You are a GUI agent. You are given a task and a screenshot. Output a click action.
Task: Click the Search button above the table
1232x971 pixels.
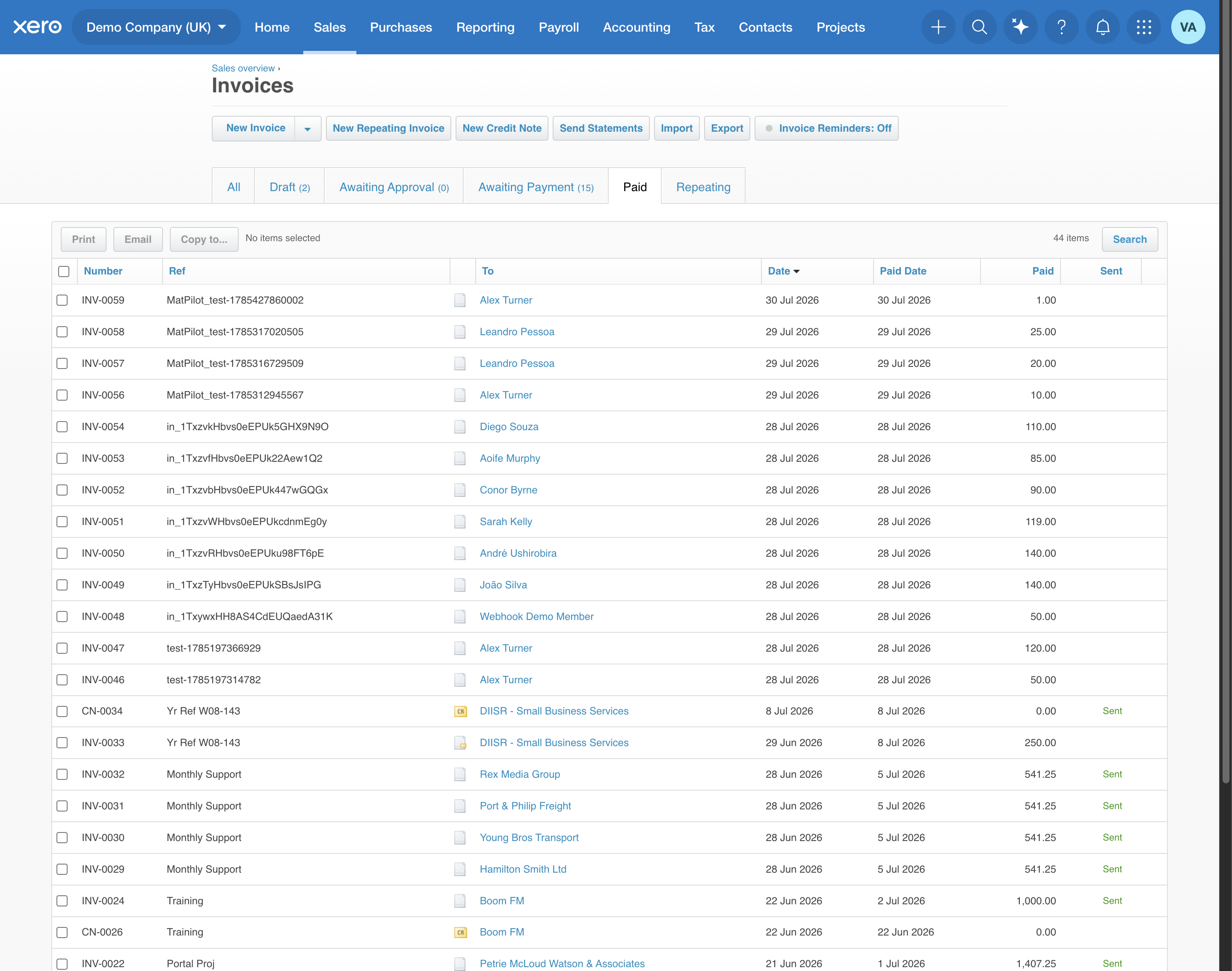pos(1130,239)
